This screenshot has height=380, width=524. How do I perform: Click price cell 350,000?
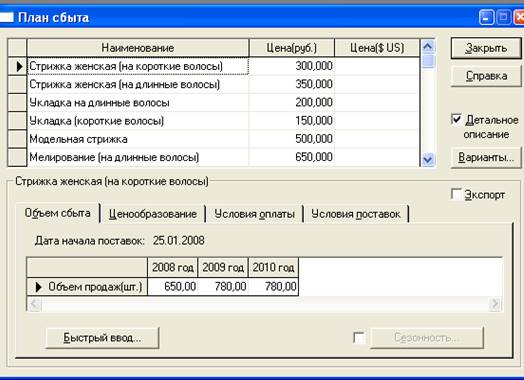291,84
